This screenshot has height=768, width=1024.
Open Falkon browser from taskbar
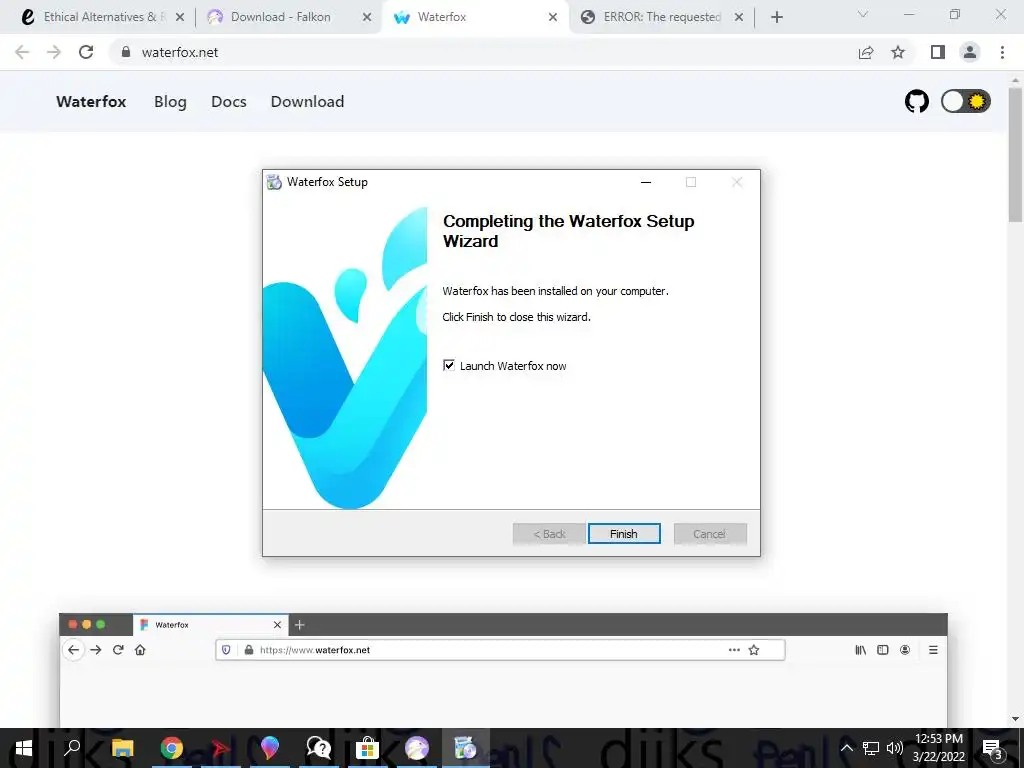pos(417,748)
